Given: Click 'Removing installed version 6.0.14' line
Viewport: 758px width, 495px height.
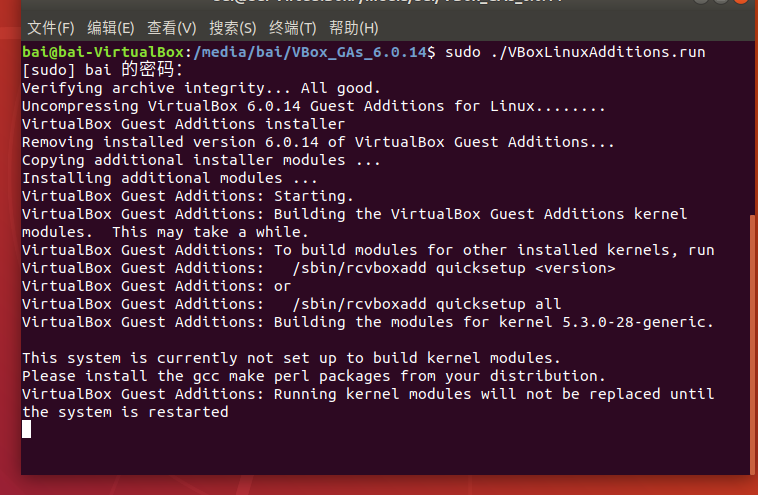Looking at the screenshot, I should [318, 142].
